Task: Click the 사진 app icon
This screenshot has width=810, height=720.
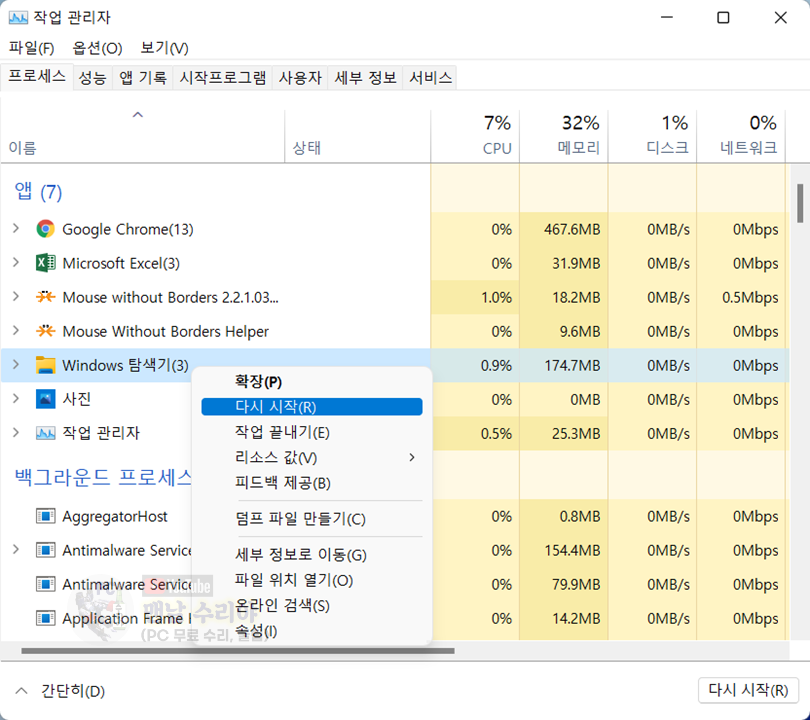Action: pos(45,399)
